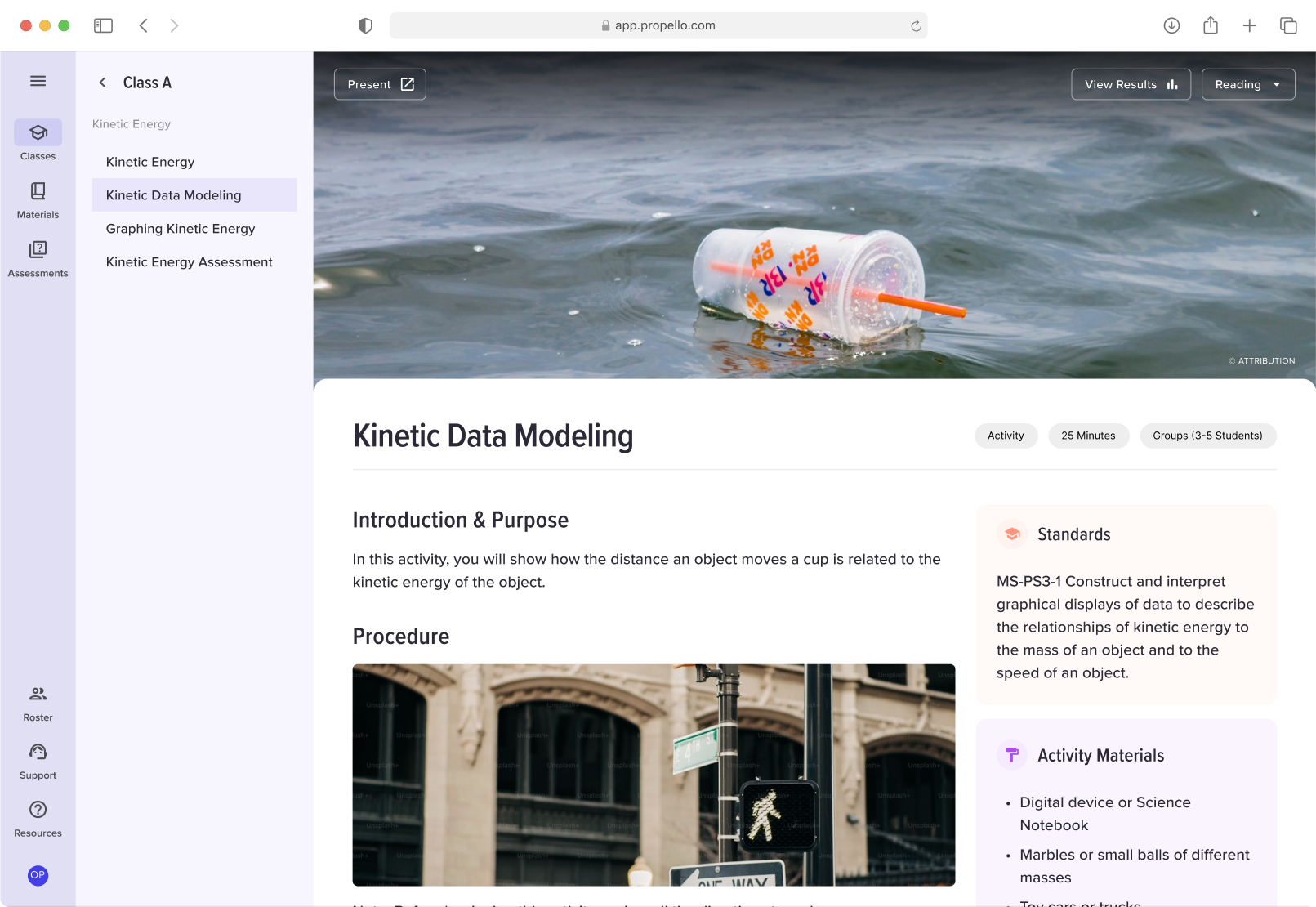Navigate back in Safari
Image resolution: width=1316 pixels, height=907 pixels.
point(143,25)
